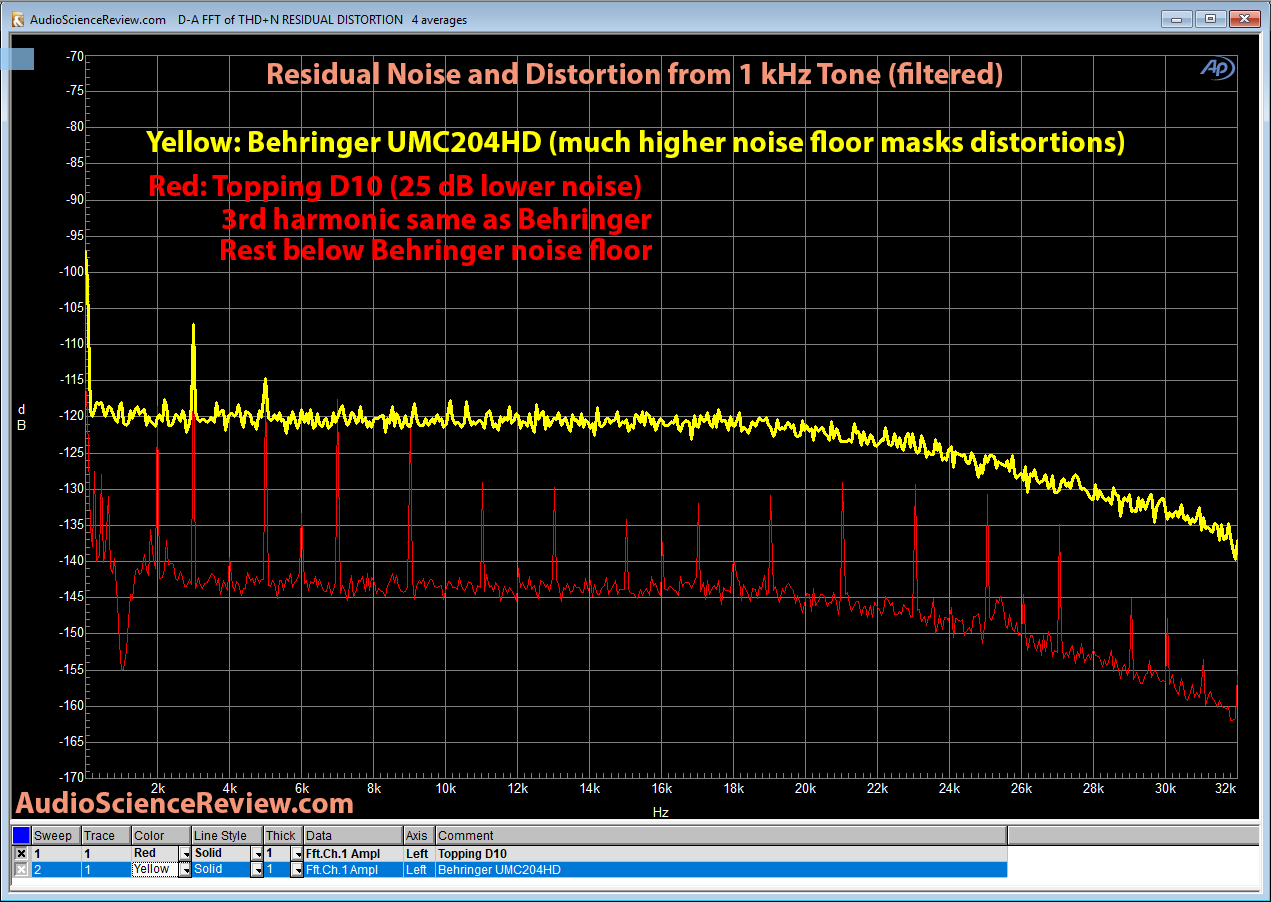
Task: Click the -70 y-axis tick label
Action: (x=74, y=56)
